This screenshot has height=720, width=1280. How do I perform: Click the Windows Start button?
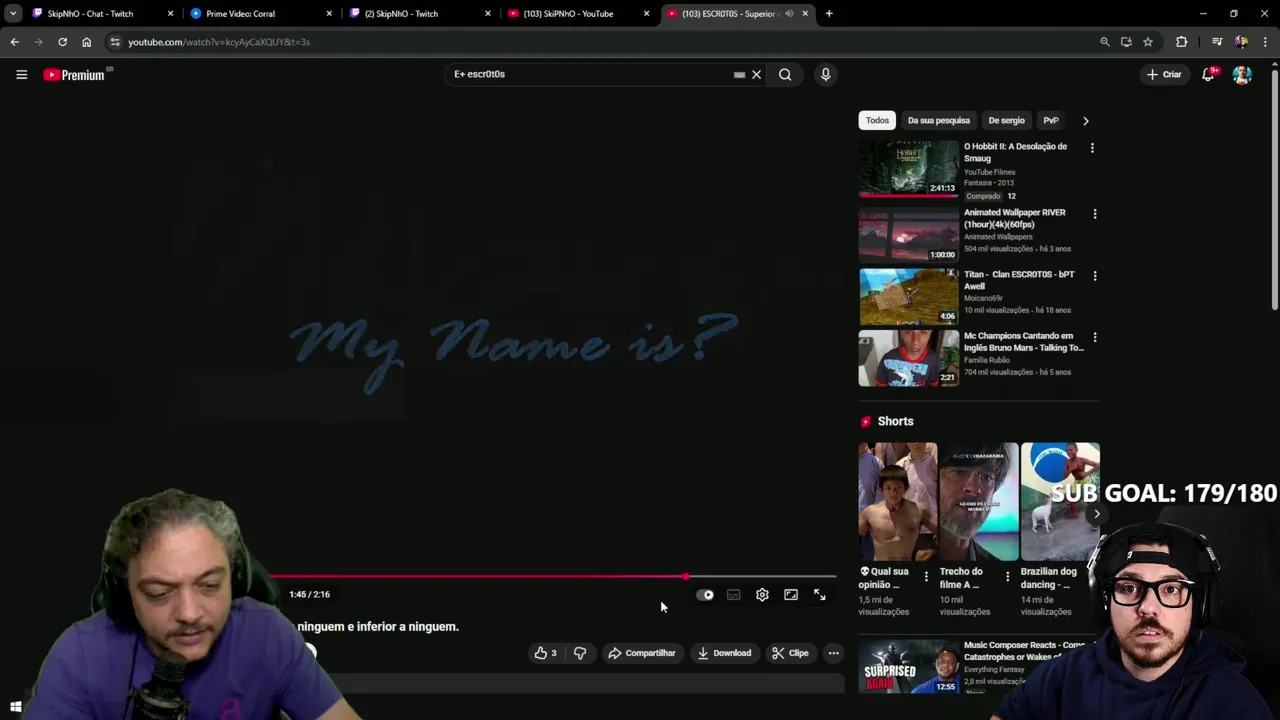click(x=15, y=708)
